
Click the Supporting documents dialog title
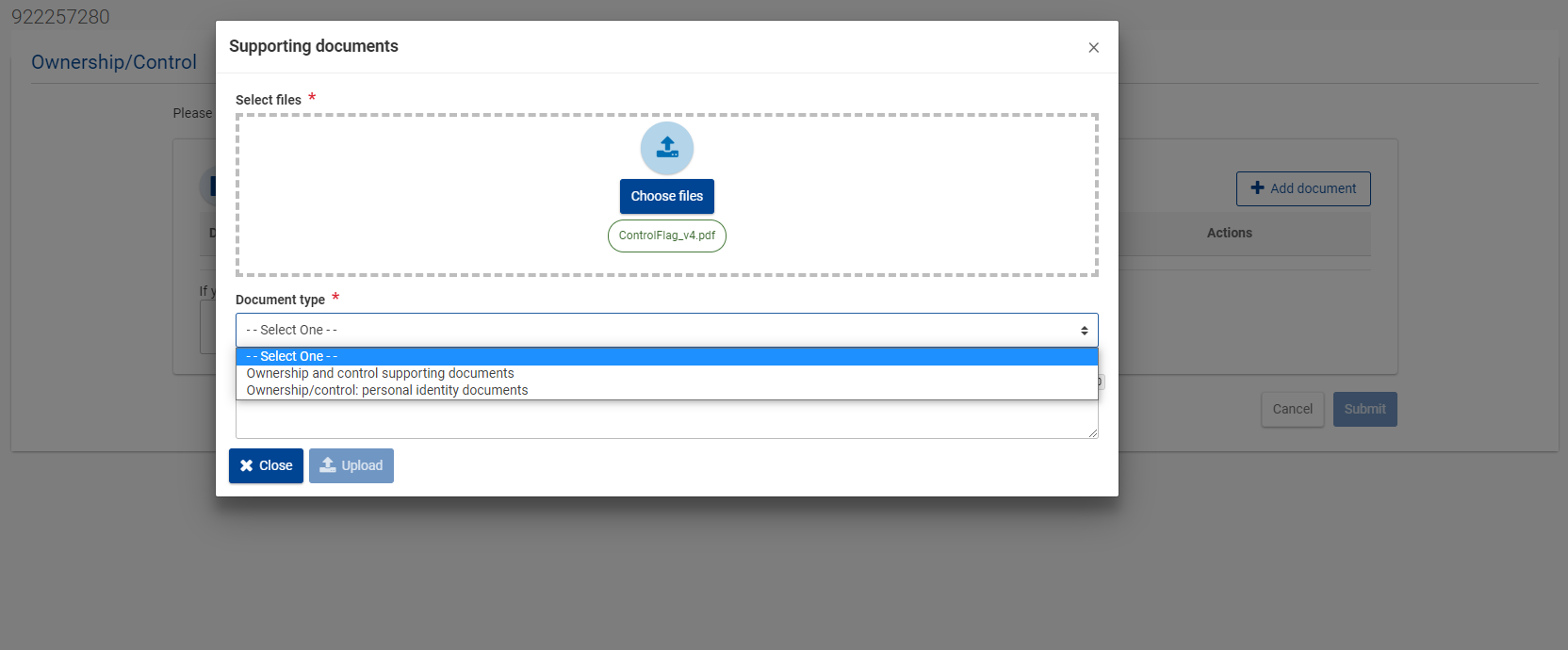pyautogui.click(x=314, y=46)
